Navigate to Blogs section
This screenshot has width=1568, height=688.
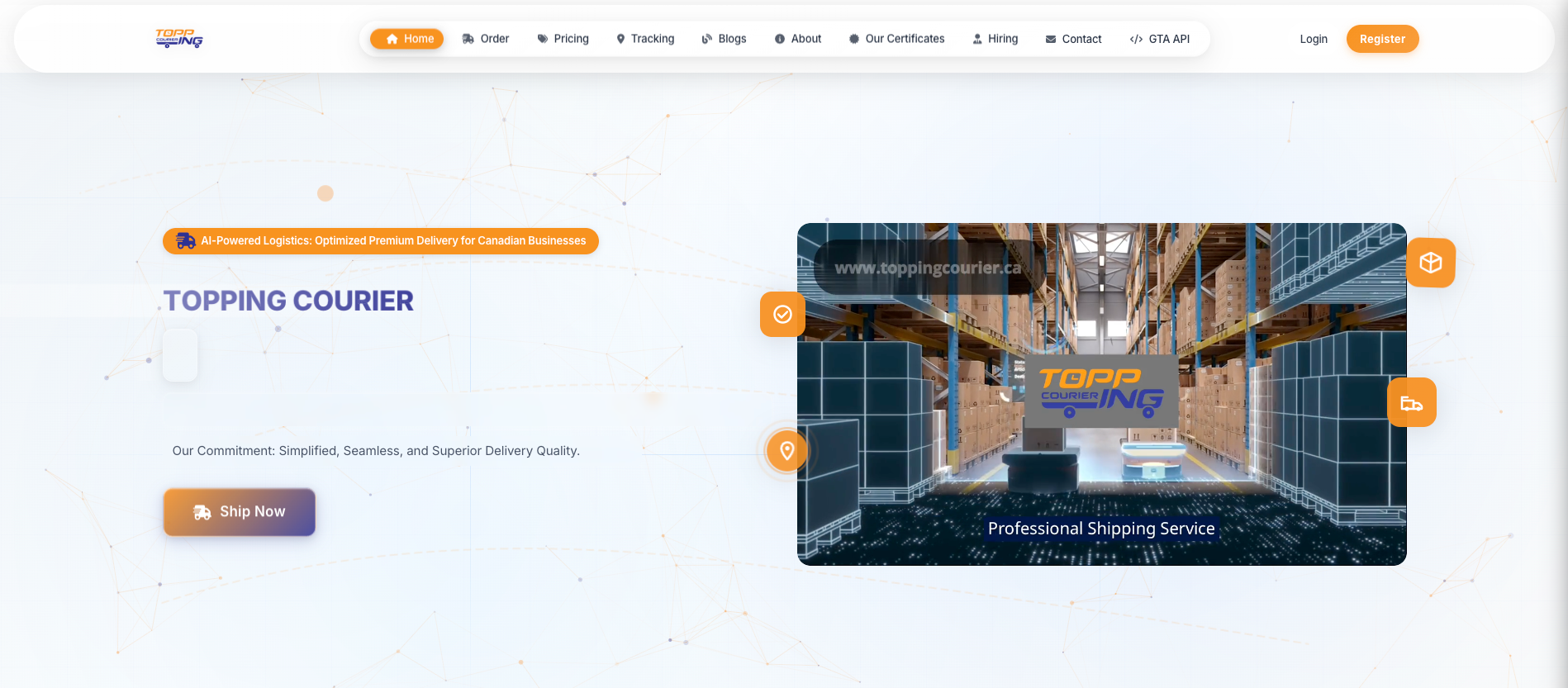[x=724, y=39]
